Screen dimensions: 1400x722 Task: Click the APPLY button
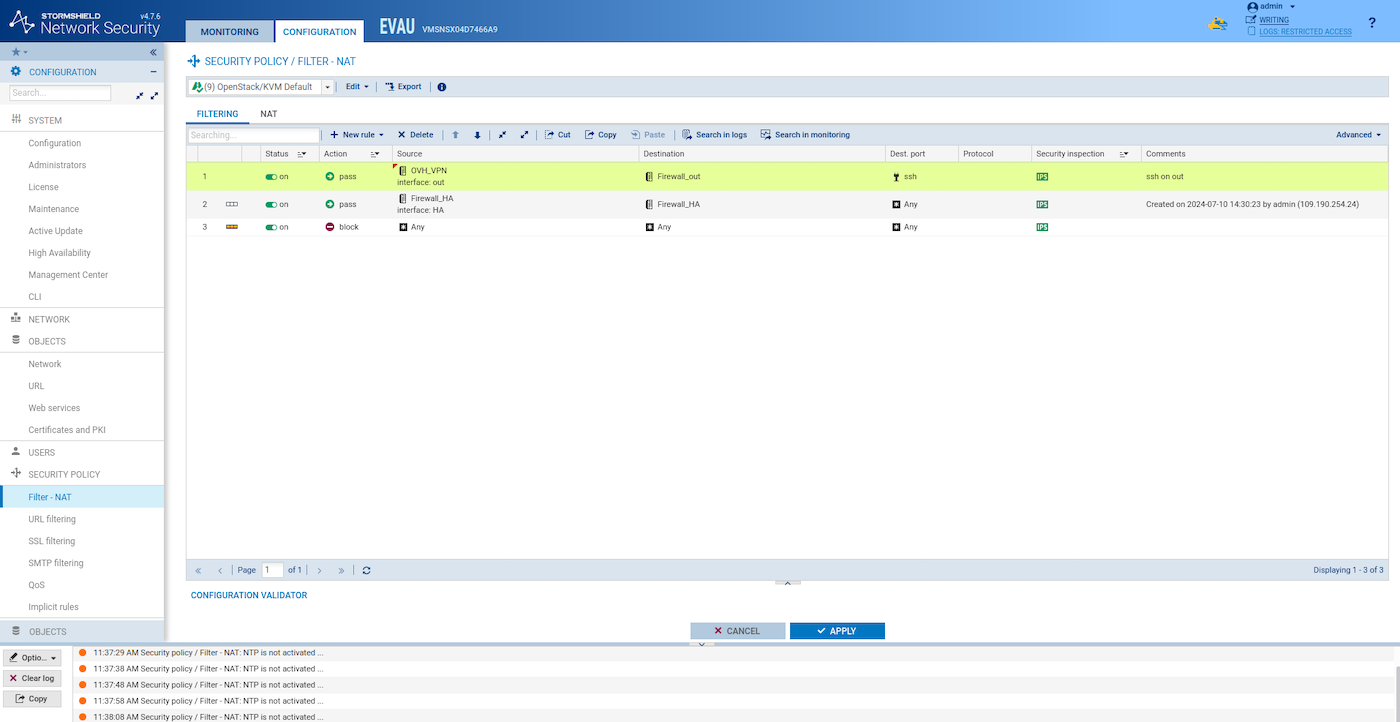pyautogui.click(x=837, y=631)
